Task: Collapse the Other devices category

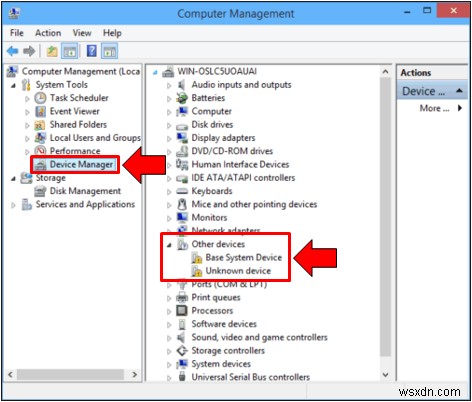Action: tap(169, 245)
